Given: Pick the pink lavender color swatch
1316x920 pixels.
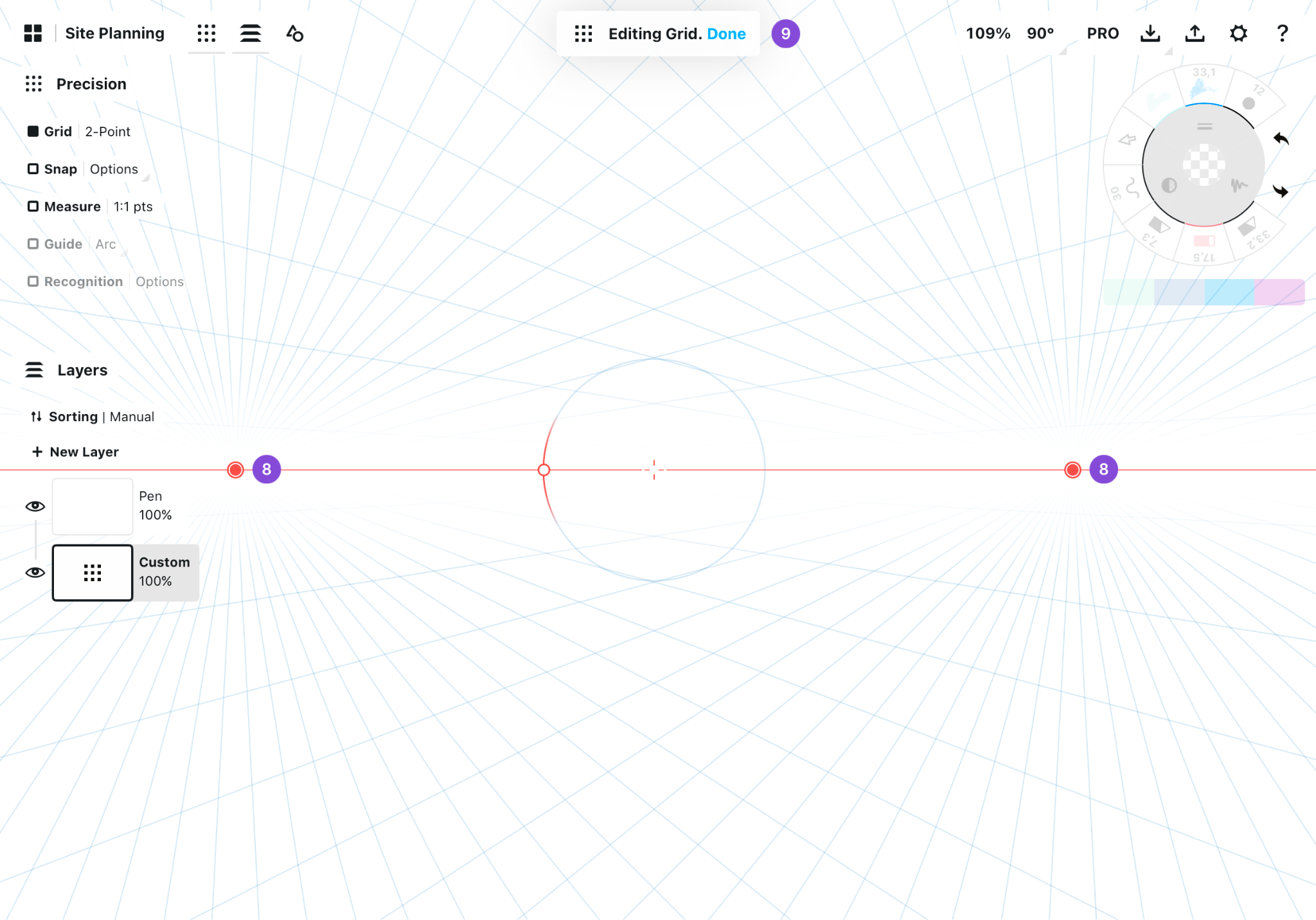Looking at the screenshot, I should pyautogui.click(x=1279, y=292).
